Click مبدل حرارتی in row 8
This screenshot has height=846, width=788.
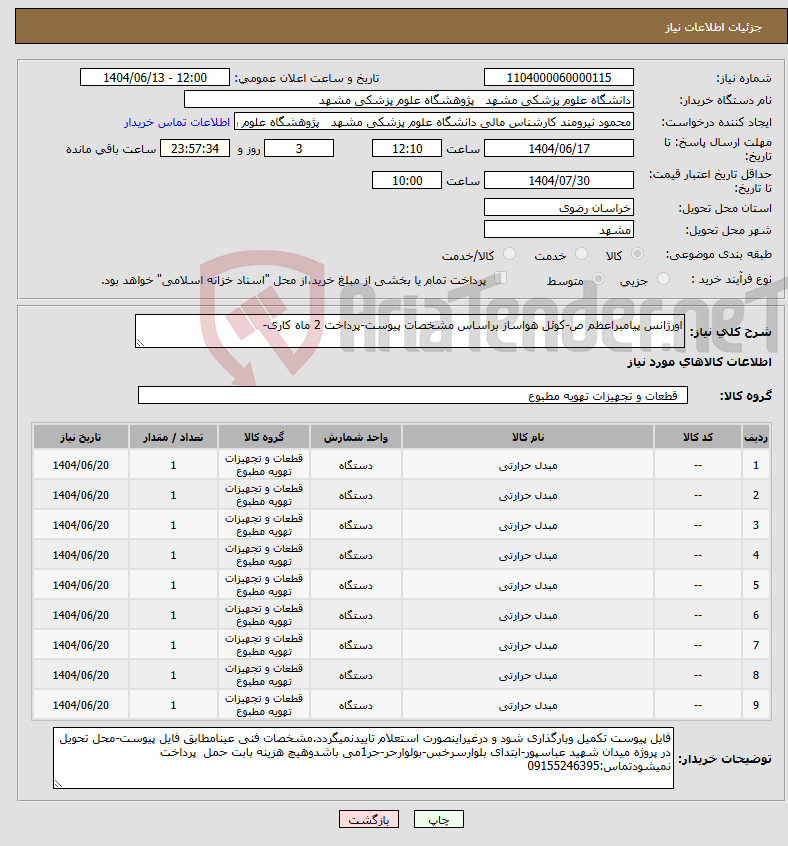527,675
